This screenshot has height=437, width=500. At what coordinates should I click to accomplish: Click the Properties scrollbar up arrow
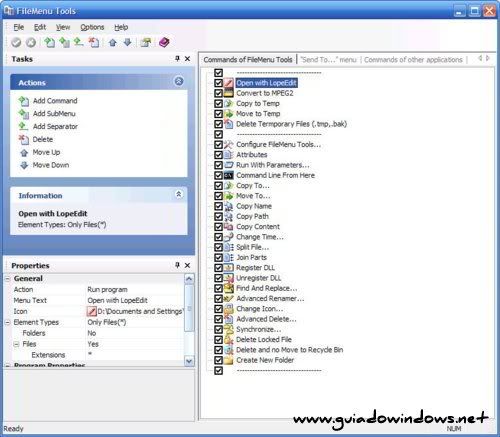coord(189,279)
